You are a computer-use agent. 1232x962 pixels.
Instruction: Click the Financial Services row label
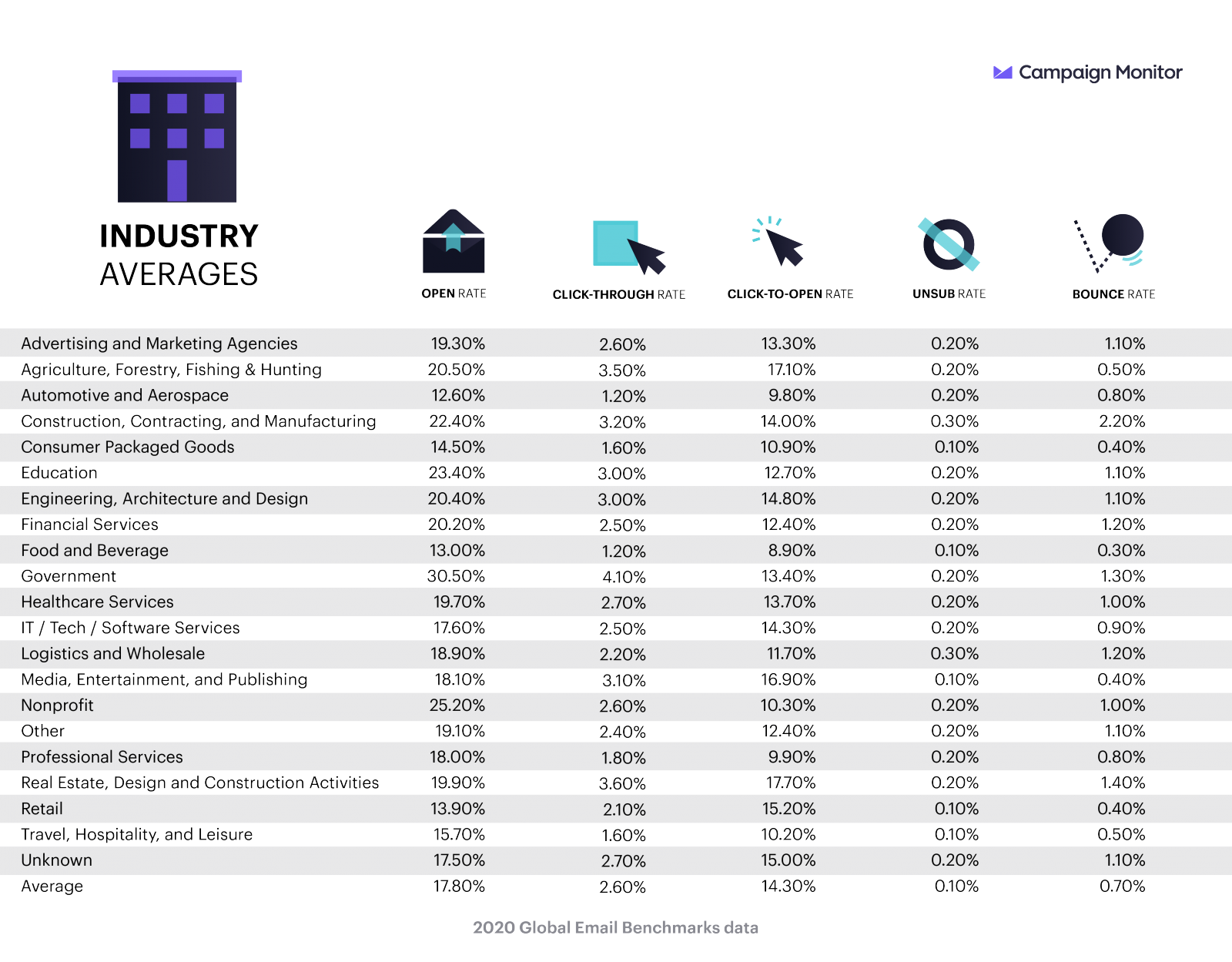89,525
